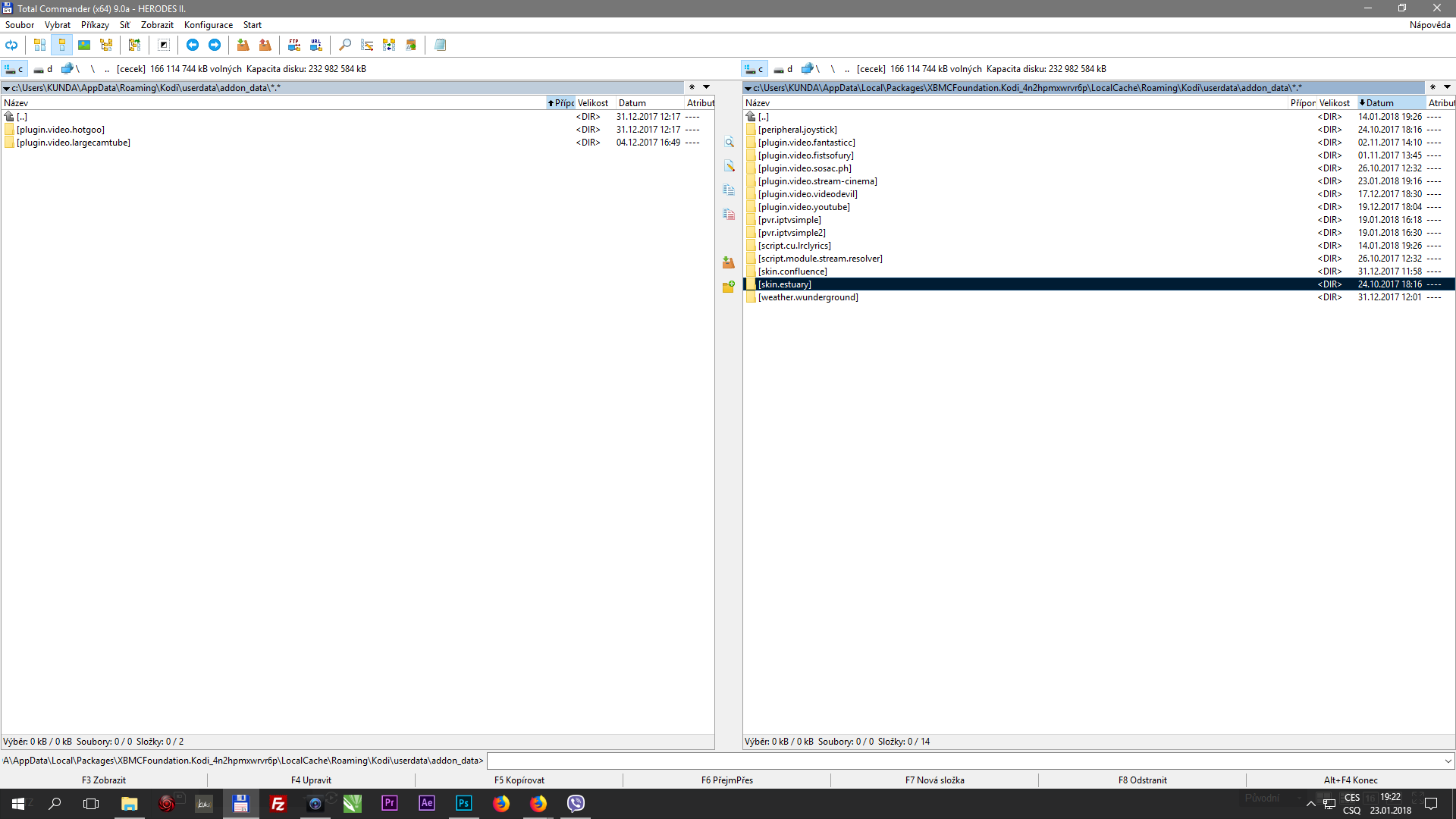1456x819 pixels.
Task: Toggle the full view mode toolbar button
Action: pos(62,45)
